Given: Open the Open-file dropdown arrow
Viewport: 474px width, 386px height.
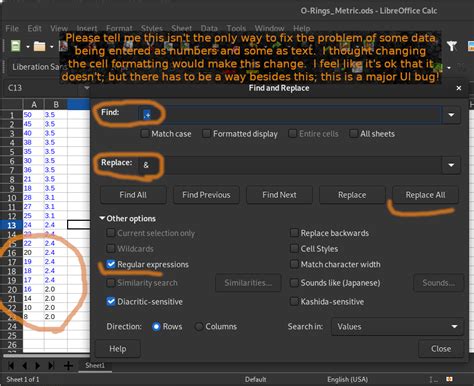Looking at the screenshot, I should tap(52, 46).
